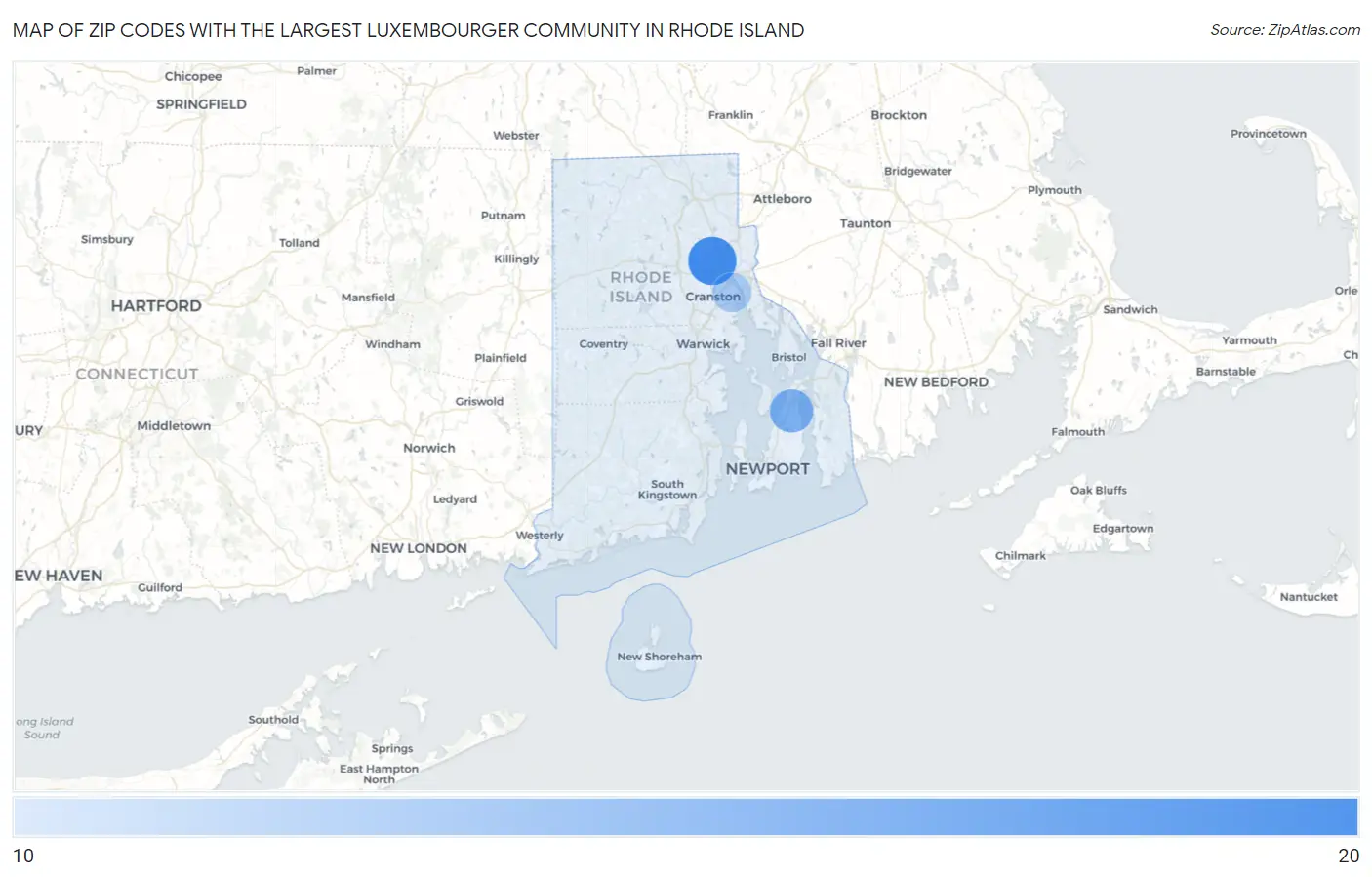Click the Bridgewater label

tap(918, 172)
